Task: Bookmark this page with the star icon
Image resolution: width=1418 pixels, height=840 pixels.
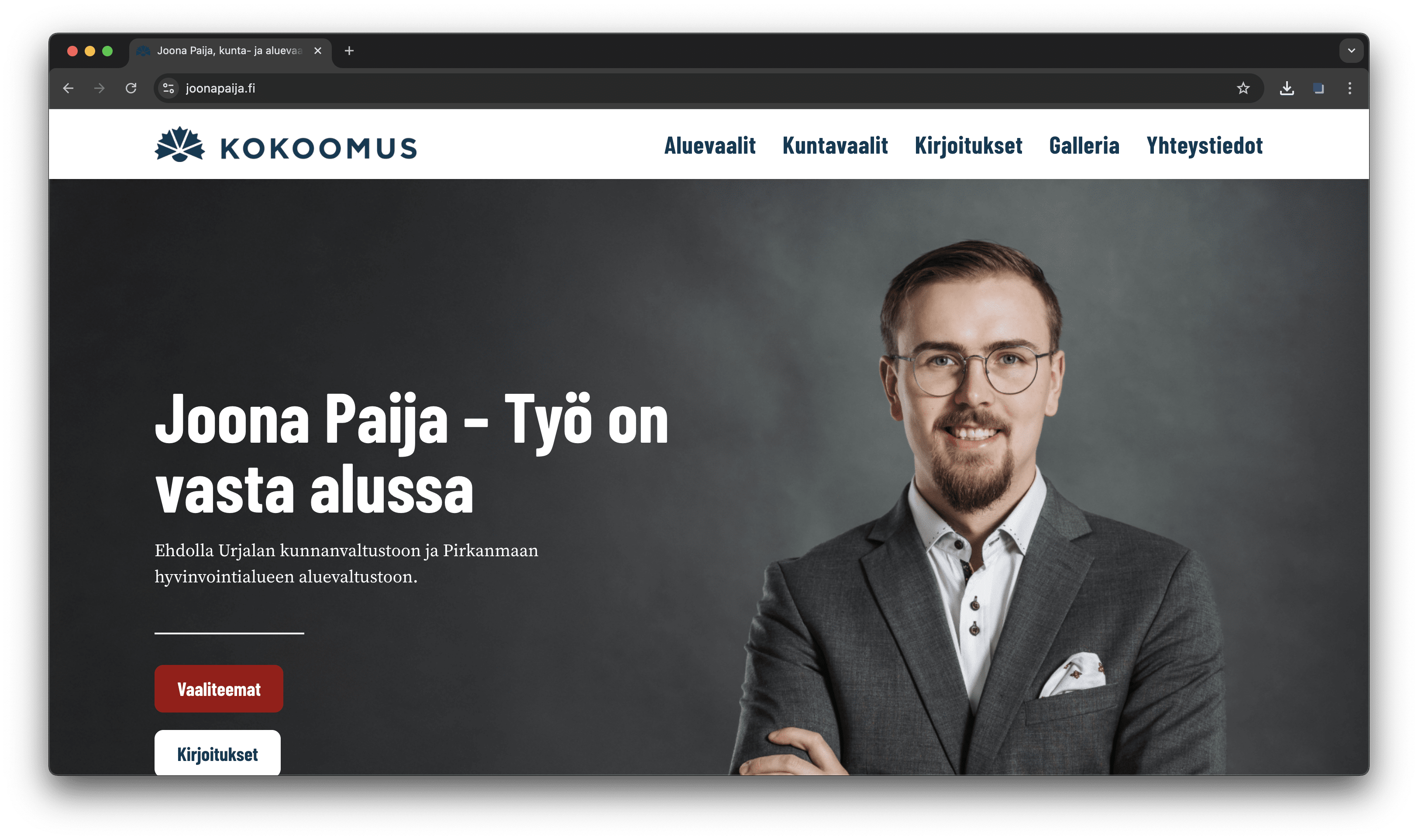Action: click(1242, 88)
